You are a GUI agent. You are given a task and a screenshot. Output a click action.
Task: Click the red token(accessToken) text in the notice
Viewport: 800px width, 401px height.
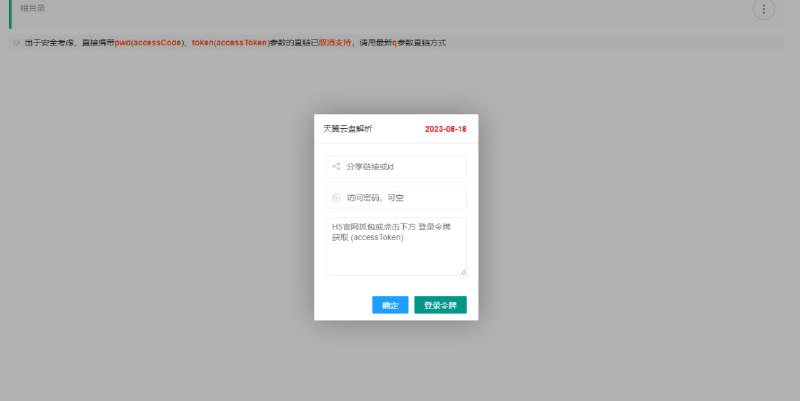(229, 44)
